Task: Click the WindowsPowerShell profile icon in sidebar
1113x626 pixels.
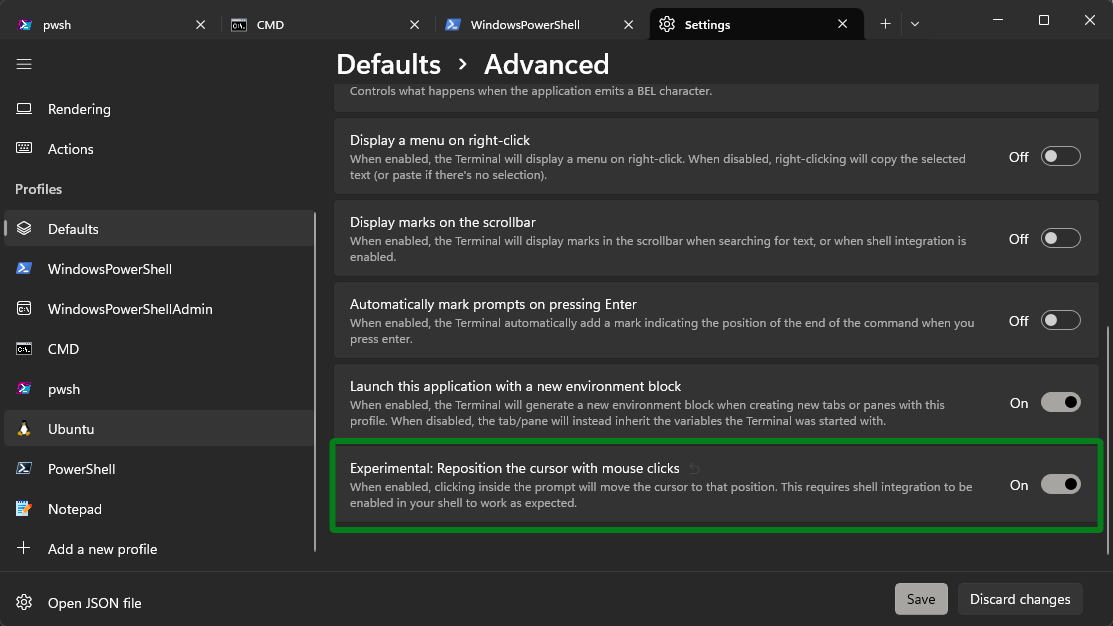Action: [x=24, y=268]
